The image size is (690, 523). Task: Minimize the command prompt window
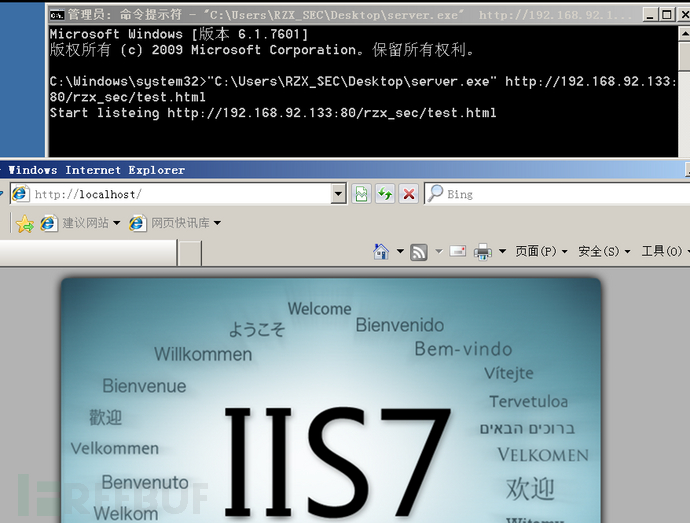tap(650, 15)
